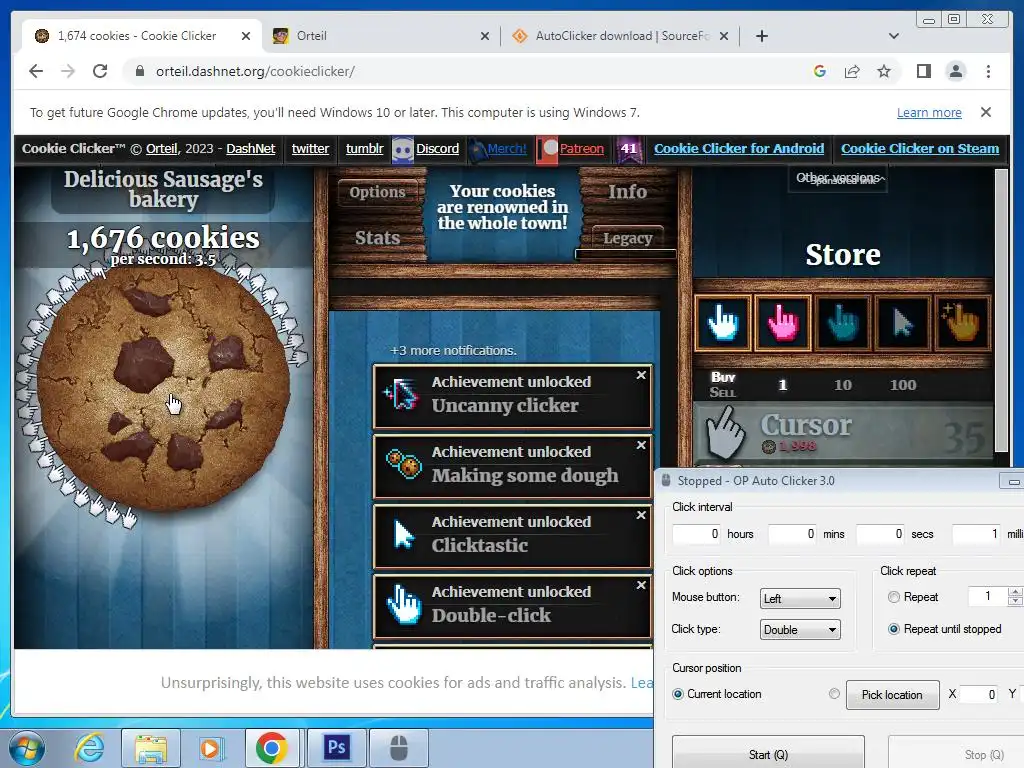Adjust the repeat count stepper arrows
Image resolution: width=1024 pixels, height=768 pixels.
[1015, 596]
